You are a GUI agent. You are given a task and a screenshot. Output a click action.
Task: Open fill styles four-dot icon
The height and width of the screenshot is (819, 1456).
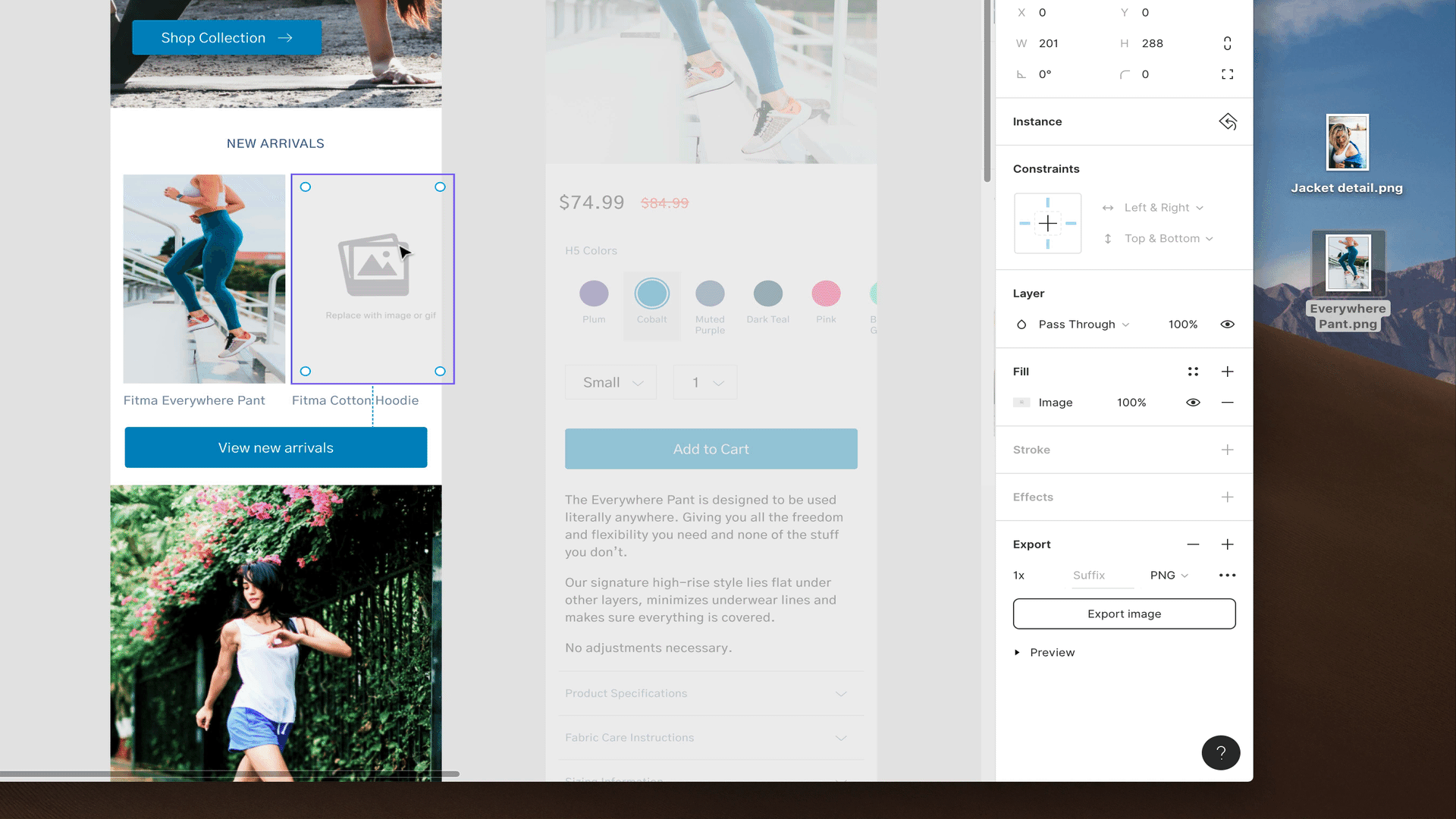(x=1193, y=372)
